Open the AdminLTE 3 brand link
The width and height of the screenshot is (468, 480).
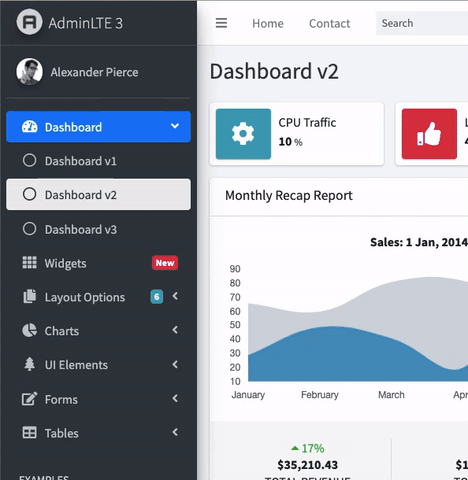[x=70, y=23]
